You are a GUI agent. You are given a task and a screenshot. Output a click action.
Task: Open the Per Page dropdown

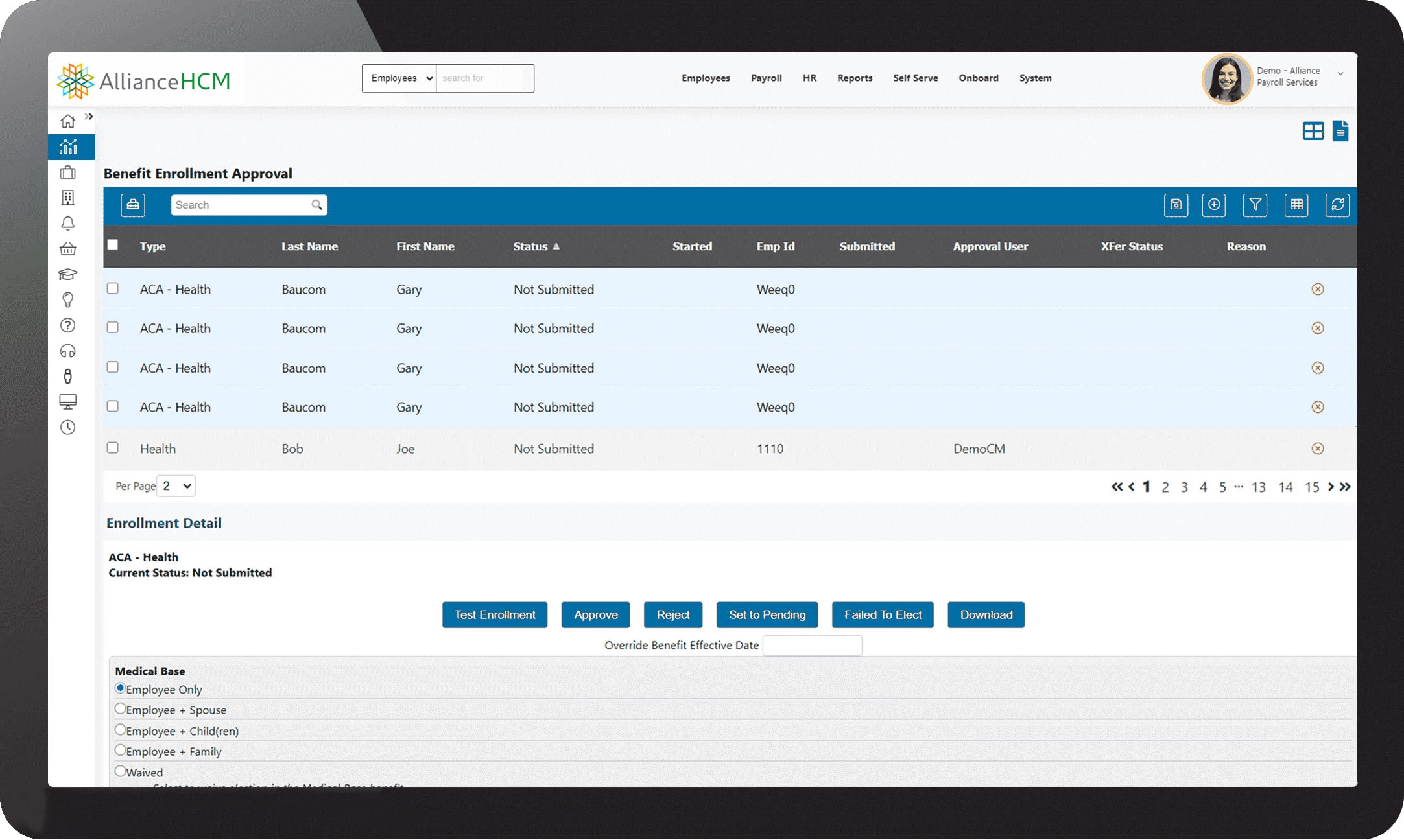(176, 486)
